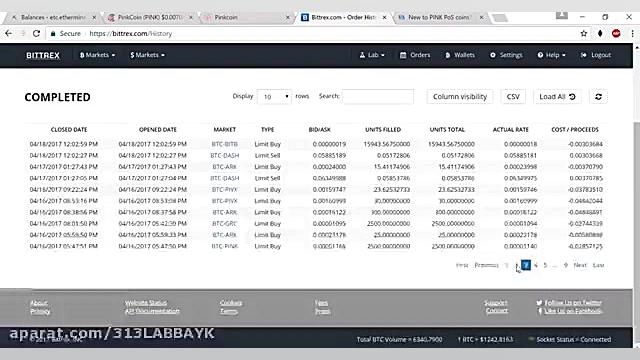Go to the Wallets page

tap(460, 55)
